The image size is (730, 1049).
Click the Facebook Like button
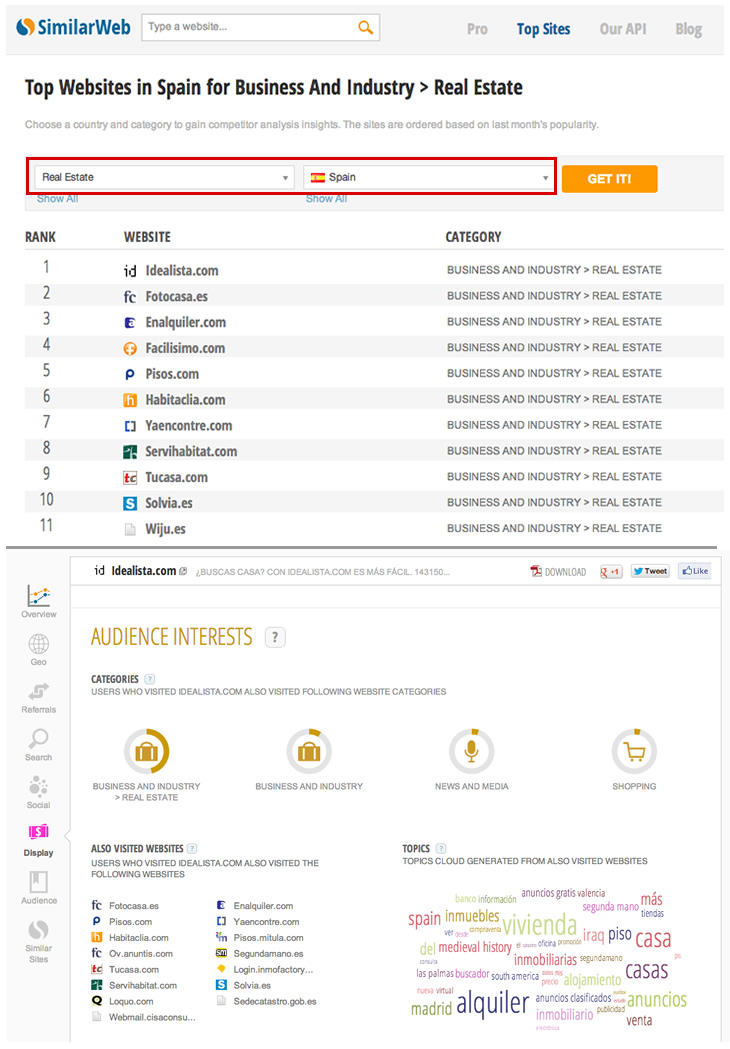pyautogui.click(x=695, y=571)
